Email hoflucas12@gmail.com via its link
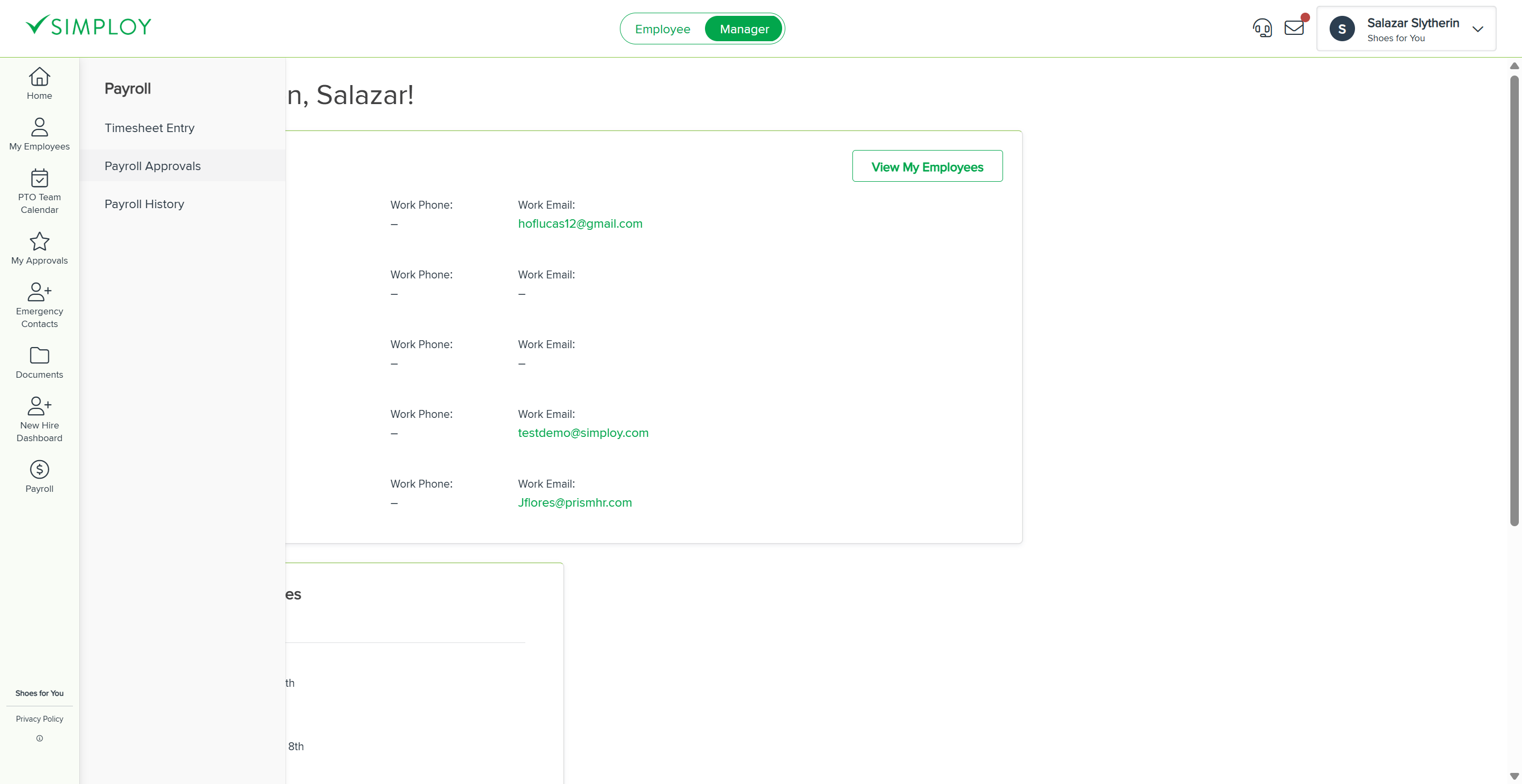The width and height of the screenshot is (1522, 784). [x=580, y=223]
